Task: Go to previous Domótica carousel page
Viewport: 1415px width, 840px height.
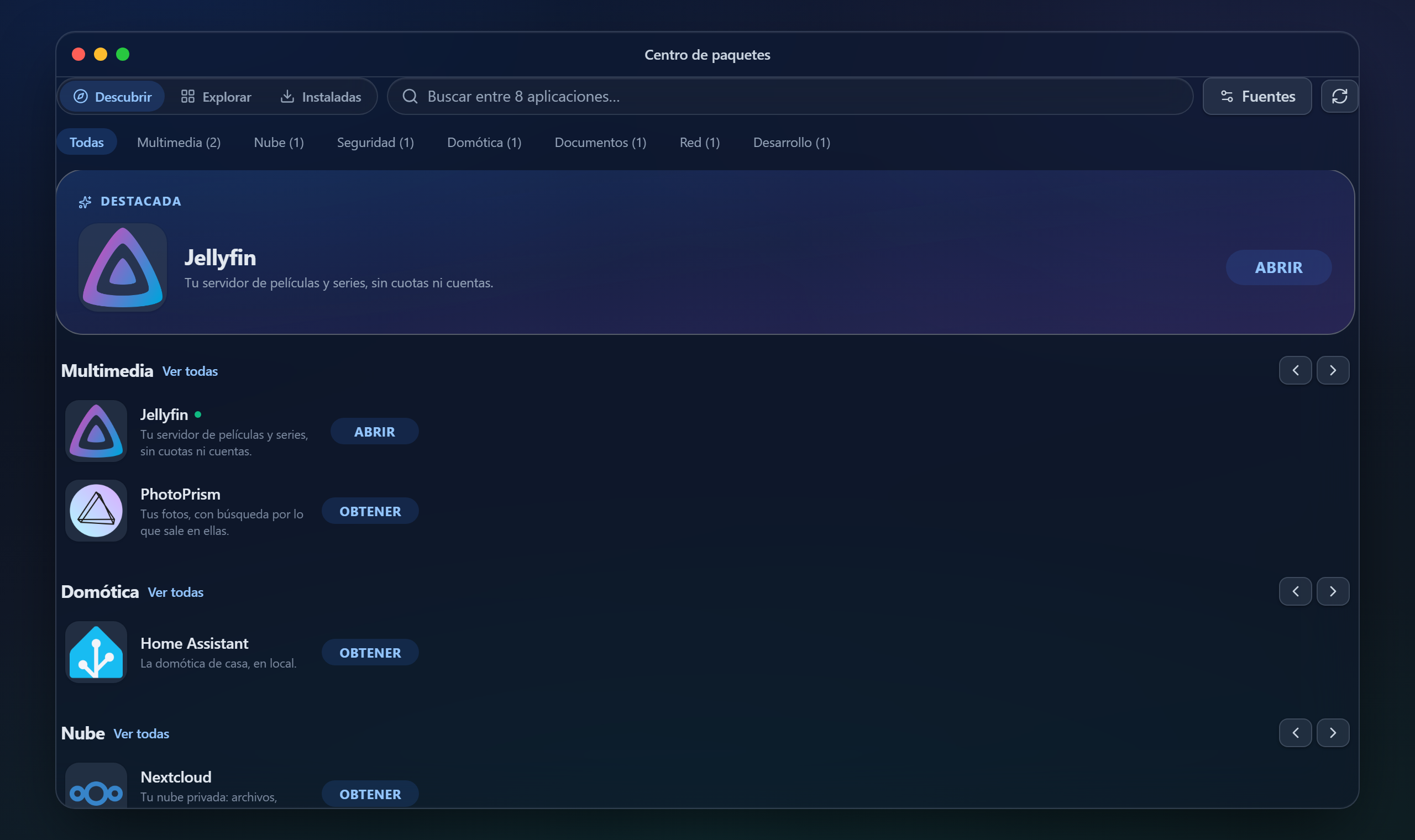Action: (x=1295, y=591)
